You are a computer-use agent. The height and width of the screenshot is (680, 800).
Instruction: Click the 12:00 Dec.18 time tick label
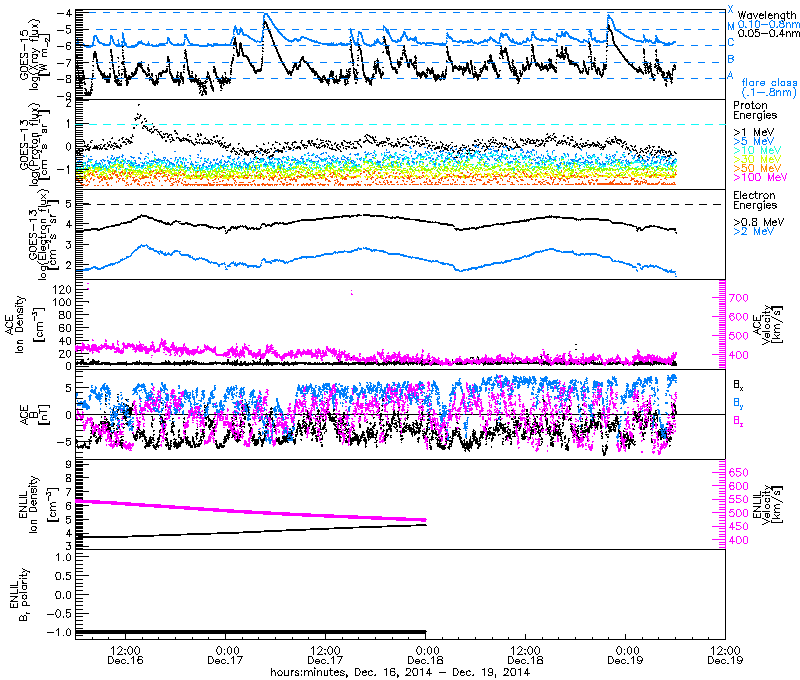[525, 655]
